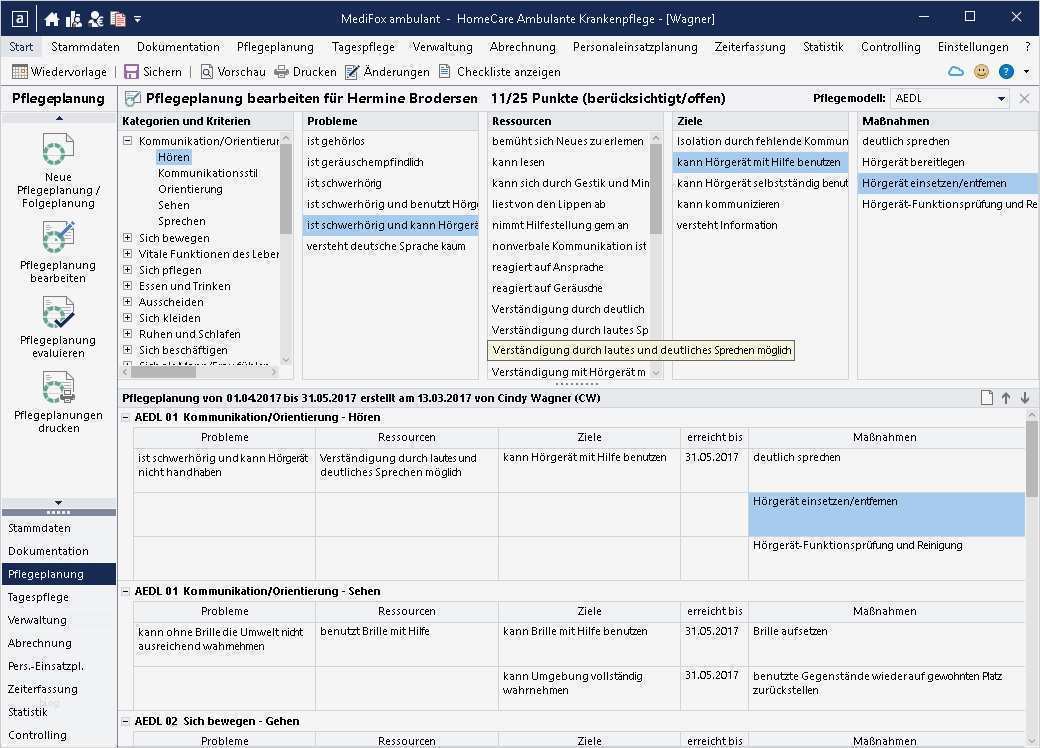Click the Wiedervorlage calendar icon
The height and width of the screenshot is (748, 1040).
(20, 72)
